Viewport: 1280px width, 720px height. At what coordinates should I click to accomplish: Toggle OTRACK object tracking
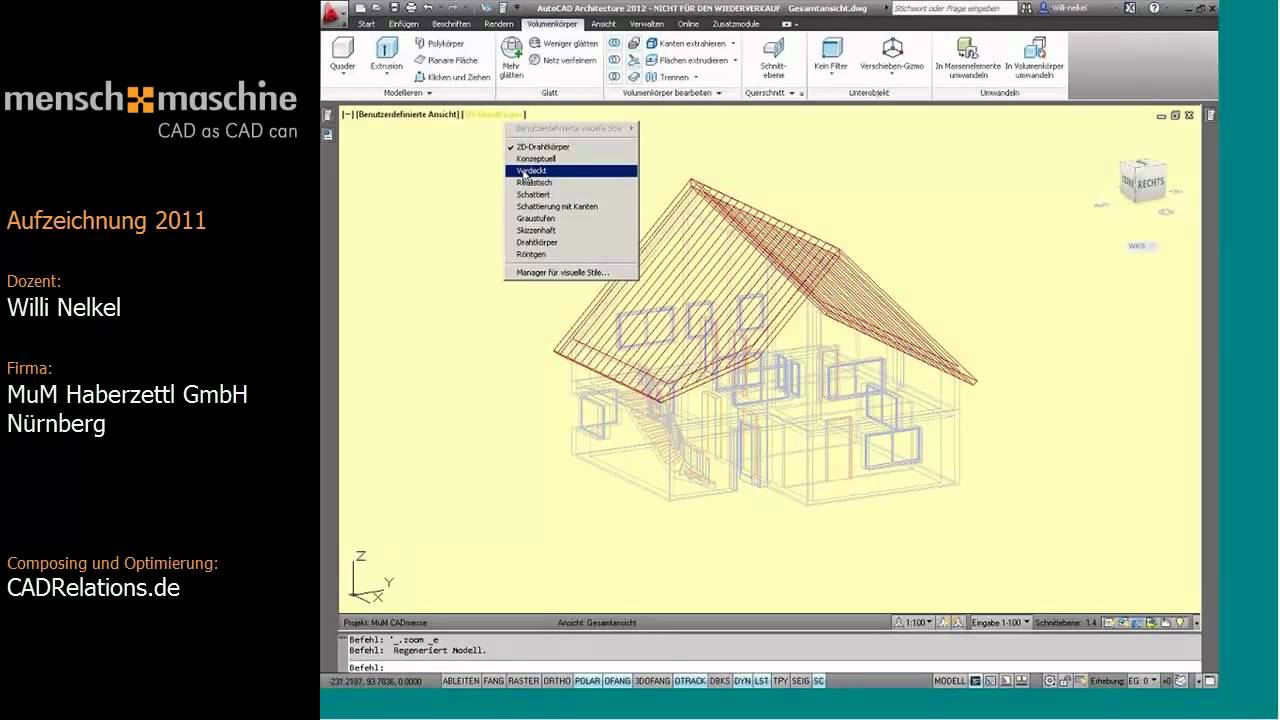pyautogui.click(x=690, y=681)
